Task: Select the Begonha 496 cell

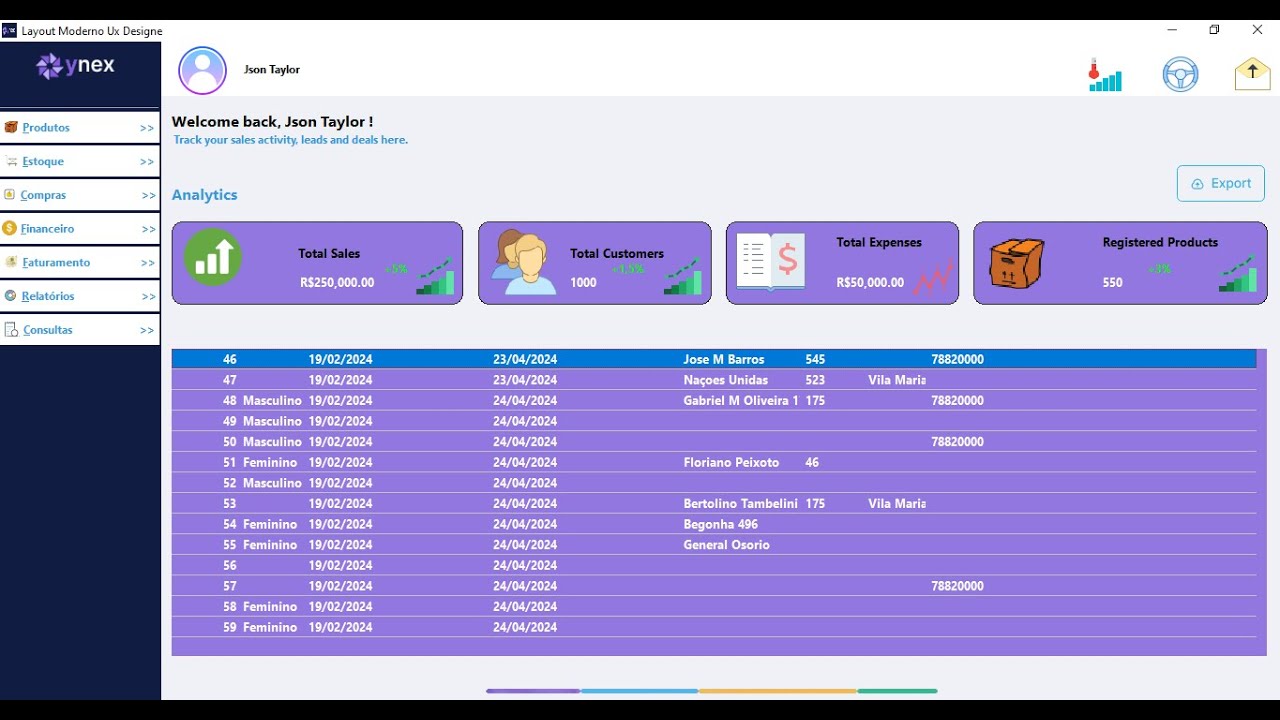Action: (720, 524)
